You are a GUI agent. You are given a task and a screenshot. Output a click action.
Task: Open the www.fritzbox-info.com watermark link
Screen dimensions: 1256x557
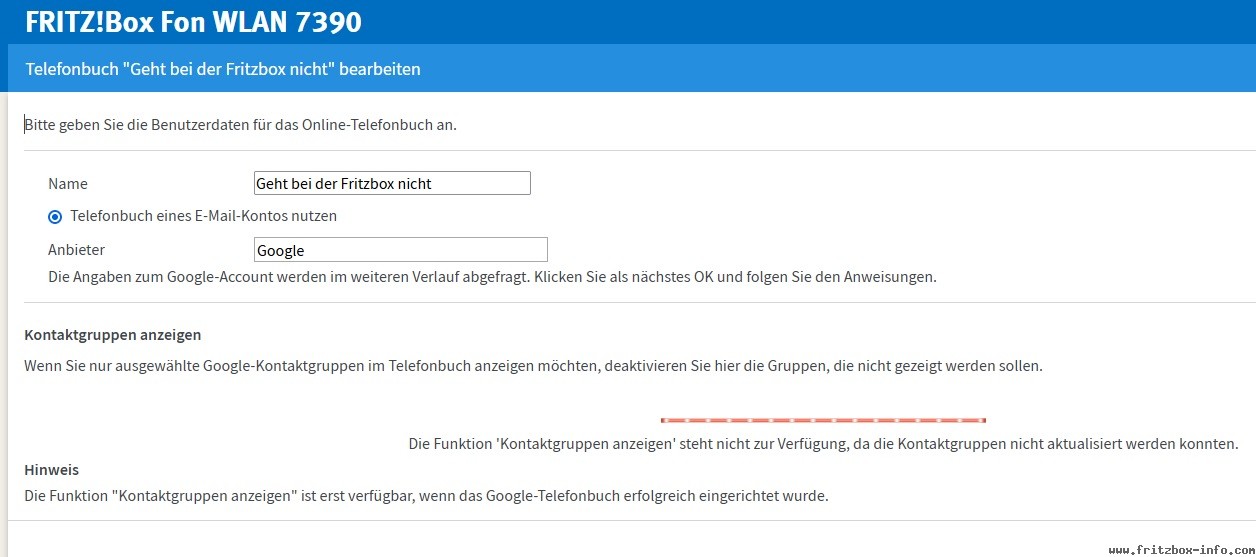click(x=1180, y=550)
